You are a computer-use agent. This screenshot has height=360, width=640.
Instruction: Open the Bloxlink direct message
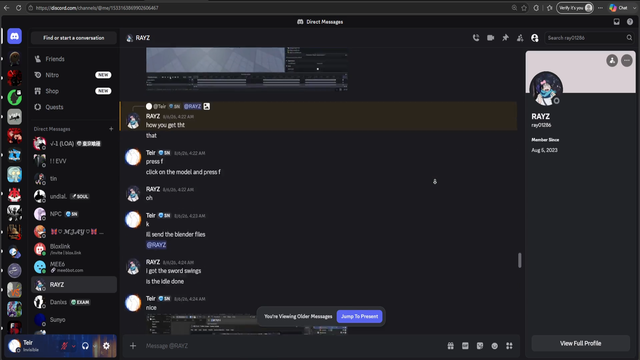tap(74, 249)
